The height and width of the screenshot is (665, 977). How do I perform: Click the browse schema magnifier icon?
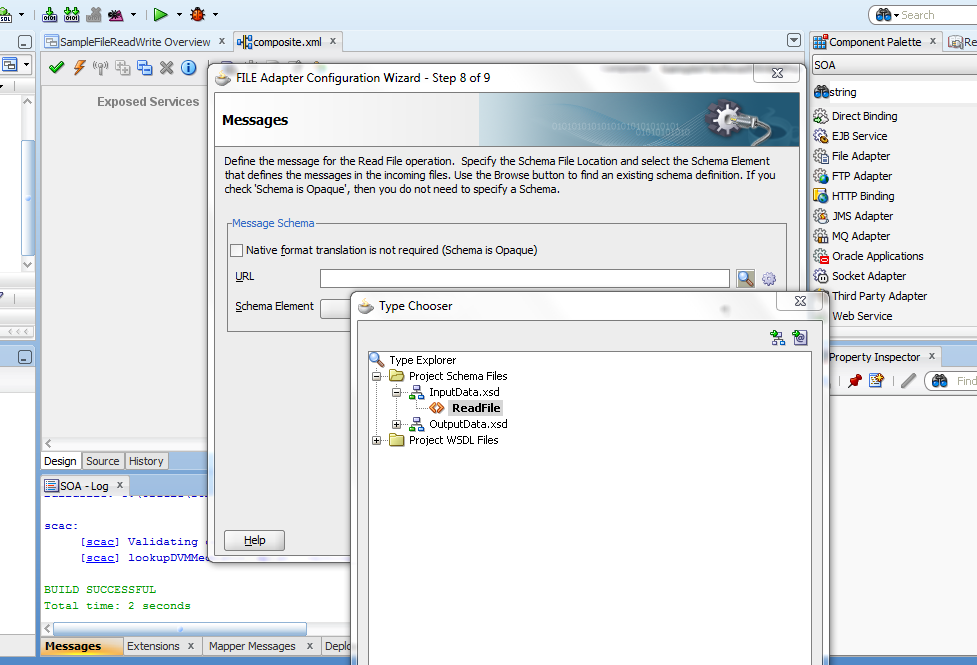coord(746,279)
